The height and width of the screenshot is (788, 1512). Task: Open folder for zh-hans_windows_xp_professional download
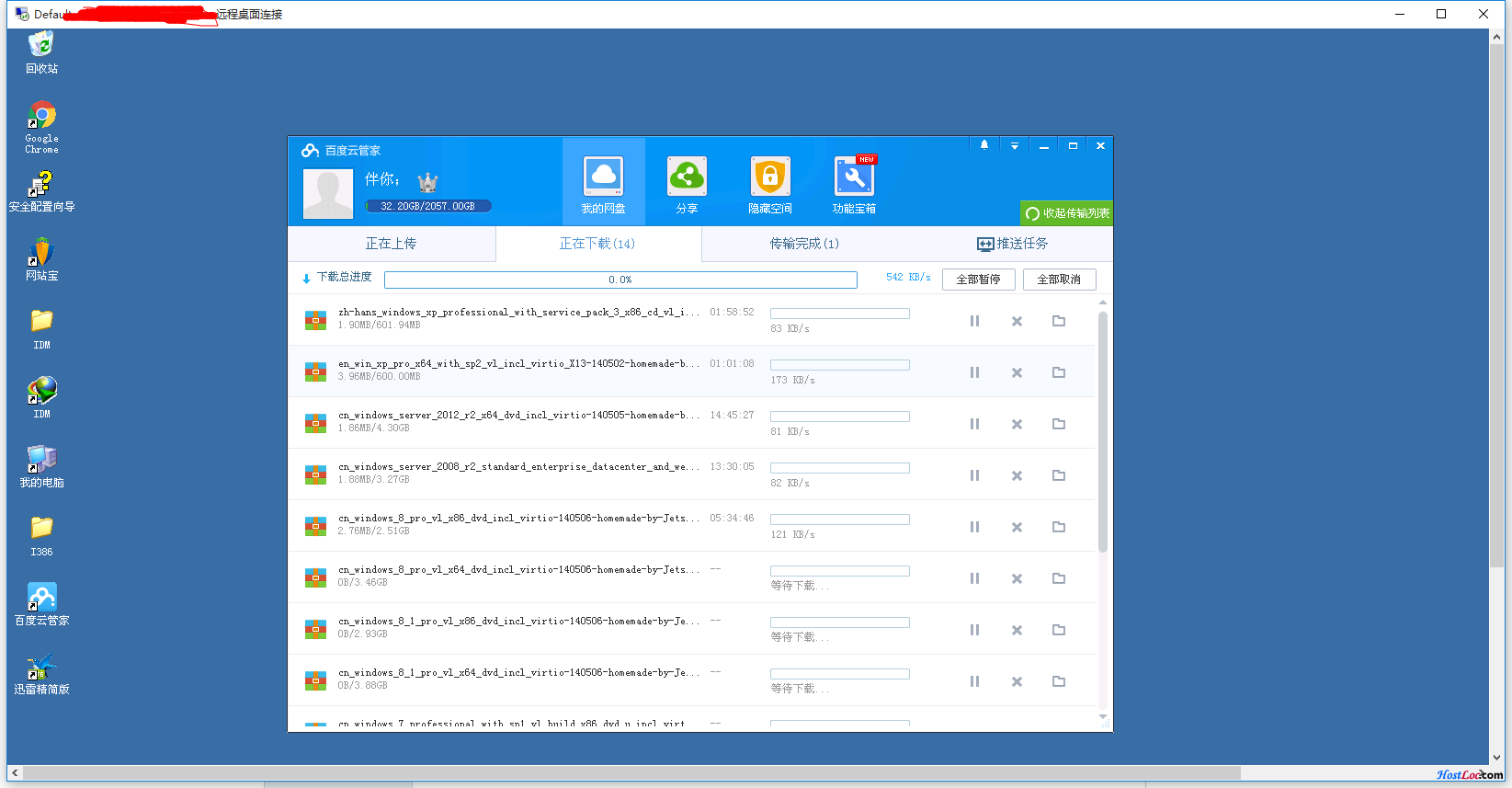(1059, 321)
